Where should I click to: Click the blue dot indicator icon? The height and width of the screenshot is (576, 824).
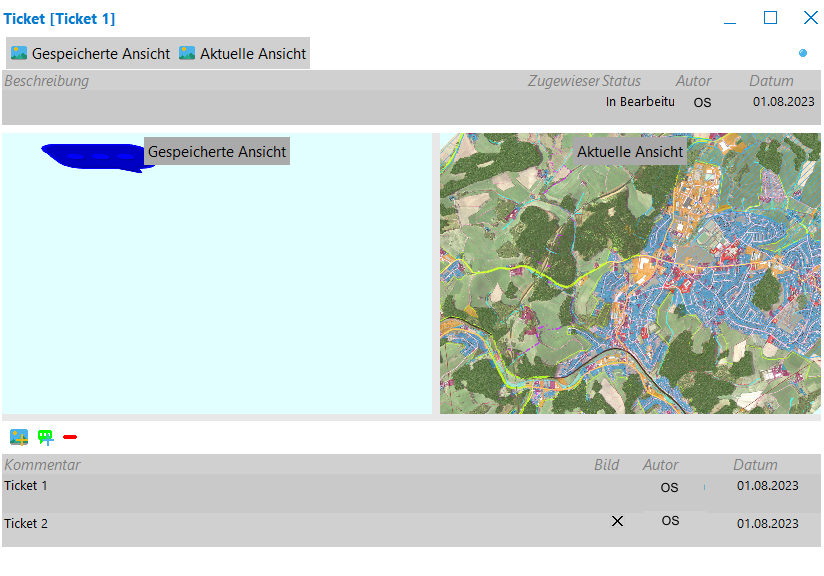803,53
